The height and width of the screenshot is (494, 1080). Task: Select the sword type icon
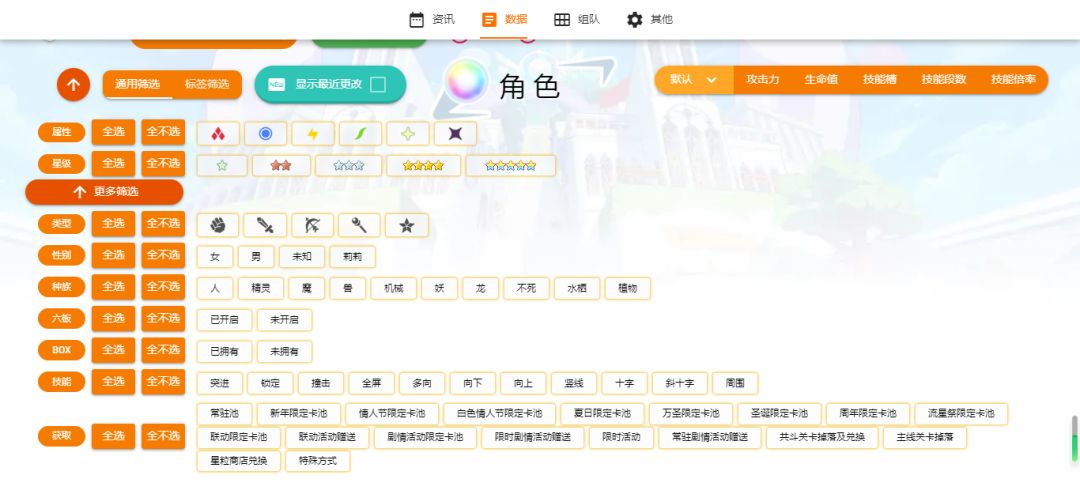click(x=265, y=225)
